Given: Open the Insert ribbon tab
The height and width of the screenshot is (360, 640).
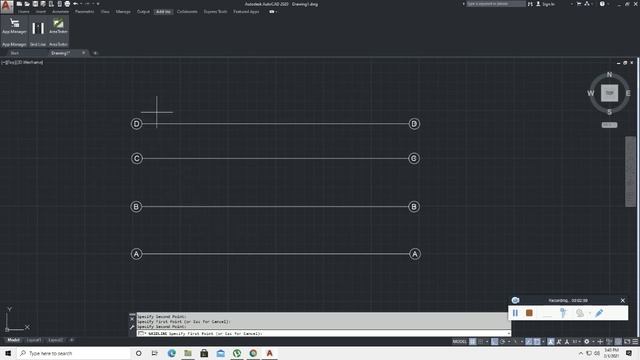Looking at the screenshot, I should (40, 12).
